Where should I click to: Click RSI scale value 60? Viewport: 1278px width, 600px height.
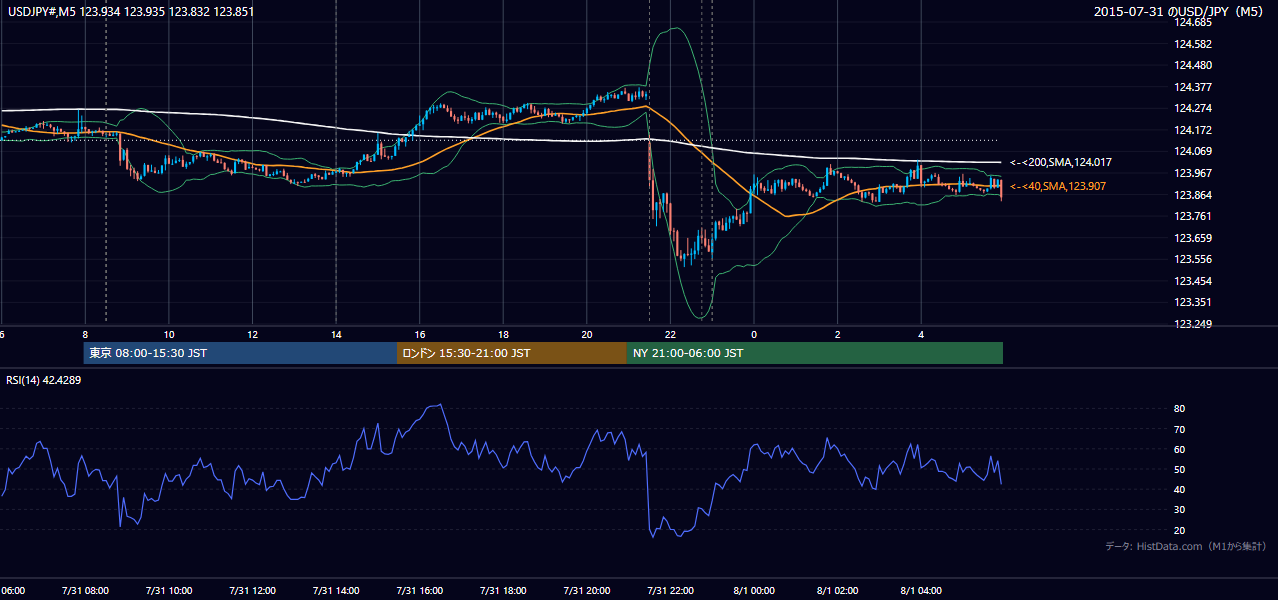1180,449
